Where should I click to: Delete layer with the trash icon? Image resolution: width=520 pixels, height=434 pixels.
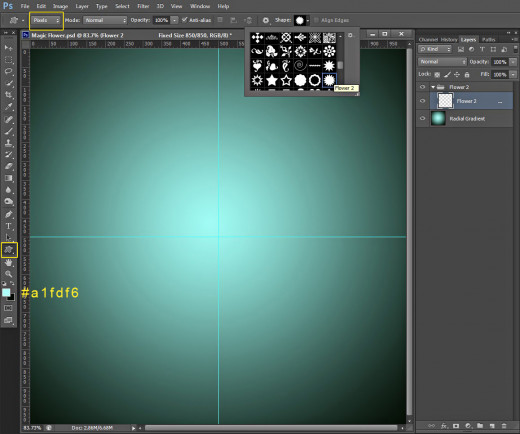[x=504, y=426]
